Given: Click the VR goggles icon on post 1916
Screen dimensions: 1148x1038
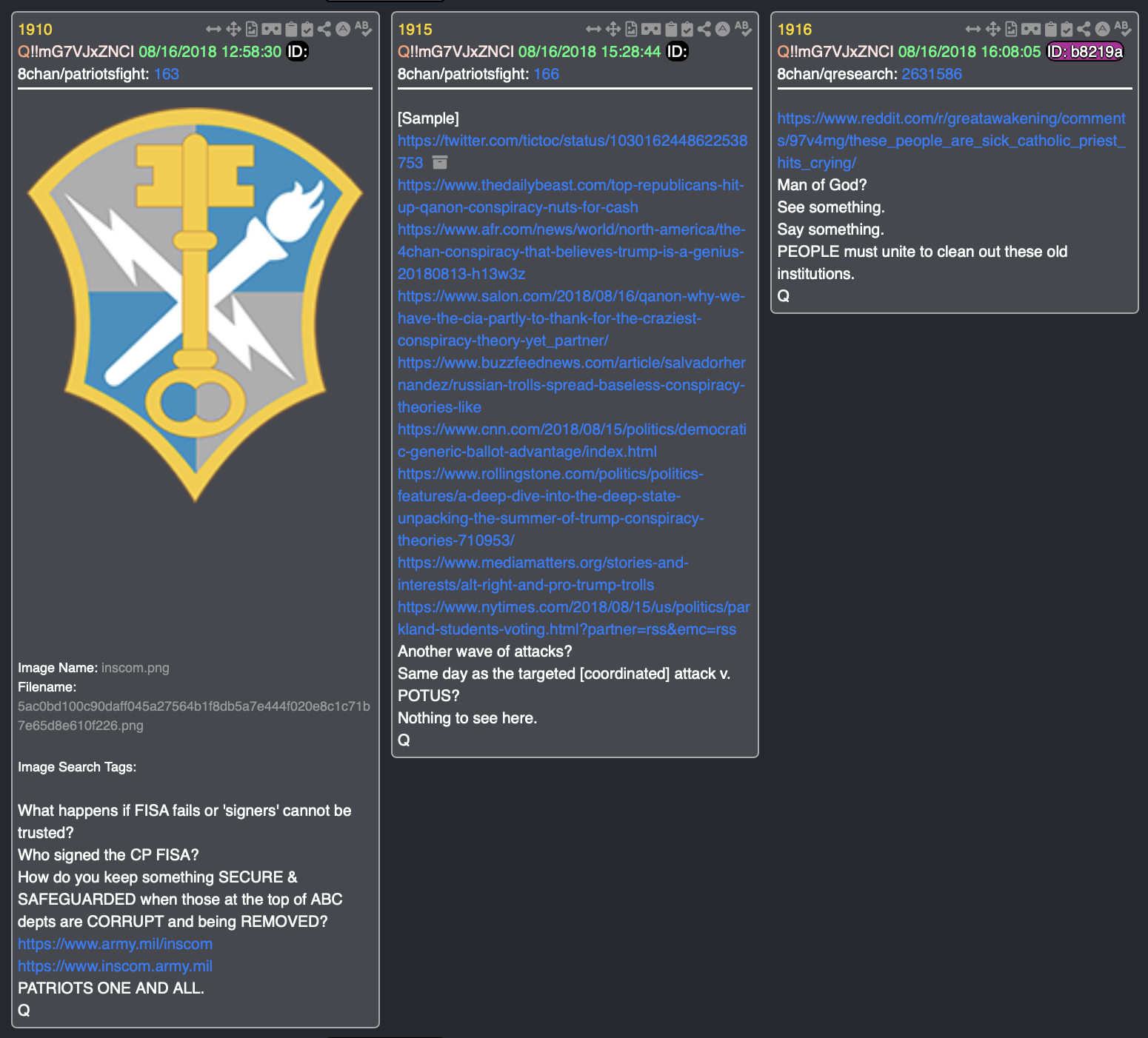Looking at the screenshot, I should click(x=1031, y=29).
